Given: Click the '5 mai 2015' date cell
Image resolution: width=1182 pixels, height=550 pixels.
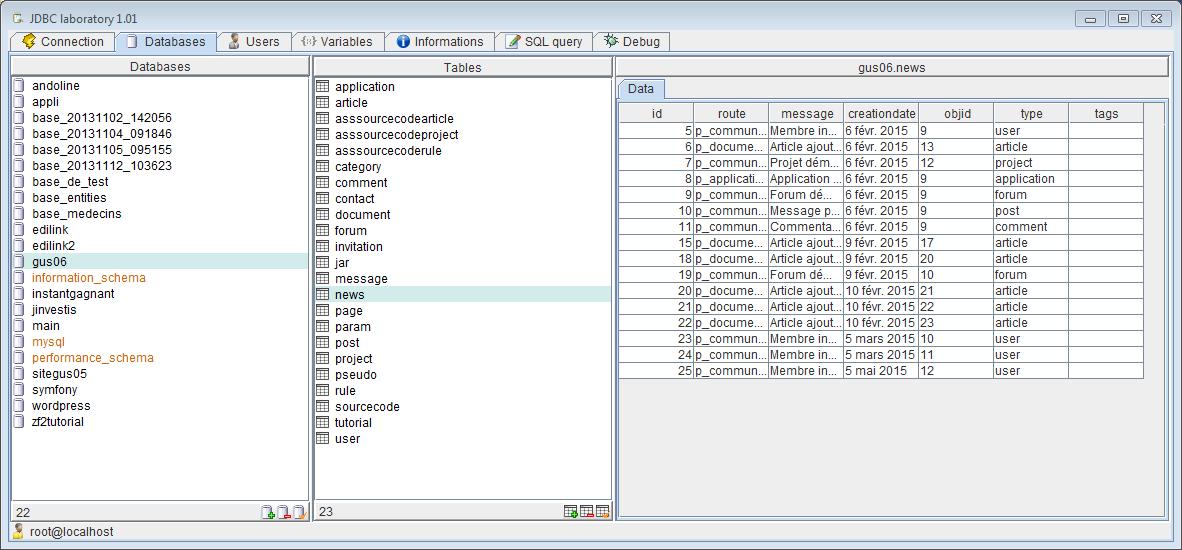Looking at the screenshot, I should [x=881, y=371].
